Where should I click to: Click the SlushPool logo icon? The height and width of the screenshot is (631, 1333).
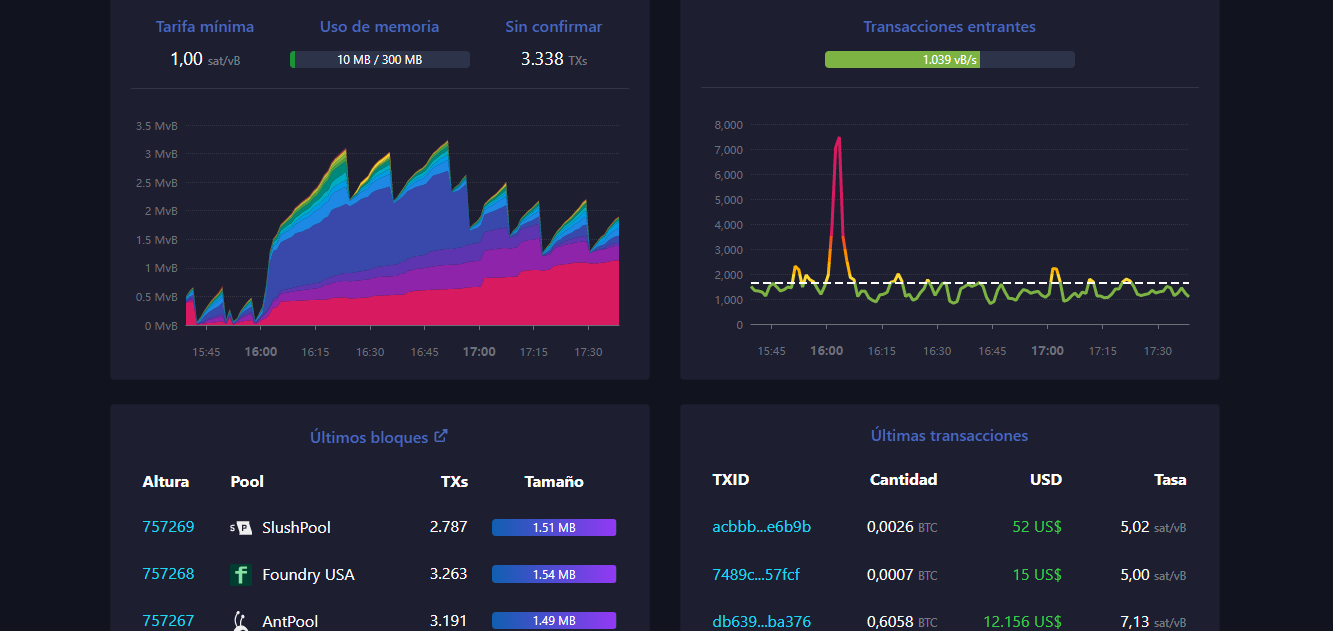coord(240,527)
